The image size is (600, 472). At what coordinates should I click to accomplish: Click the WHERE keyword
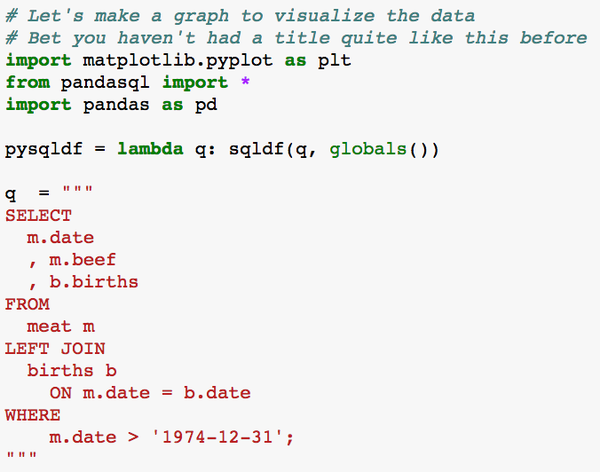point(32,414)
